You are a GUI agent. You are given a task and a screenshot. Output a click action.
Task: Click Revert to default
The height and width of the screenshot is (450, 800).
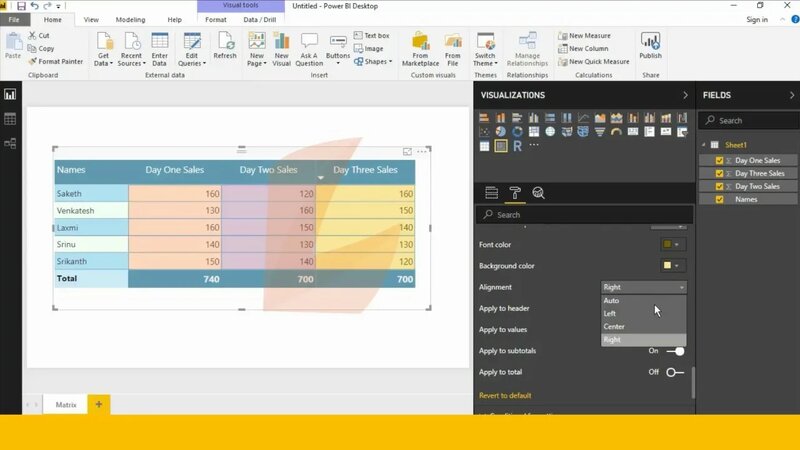point(505,395)
